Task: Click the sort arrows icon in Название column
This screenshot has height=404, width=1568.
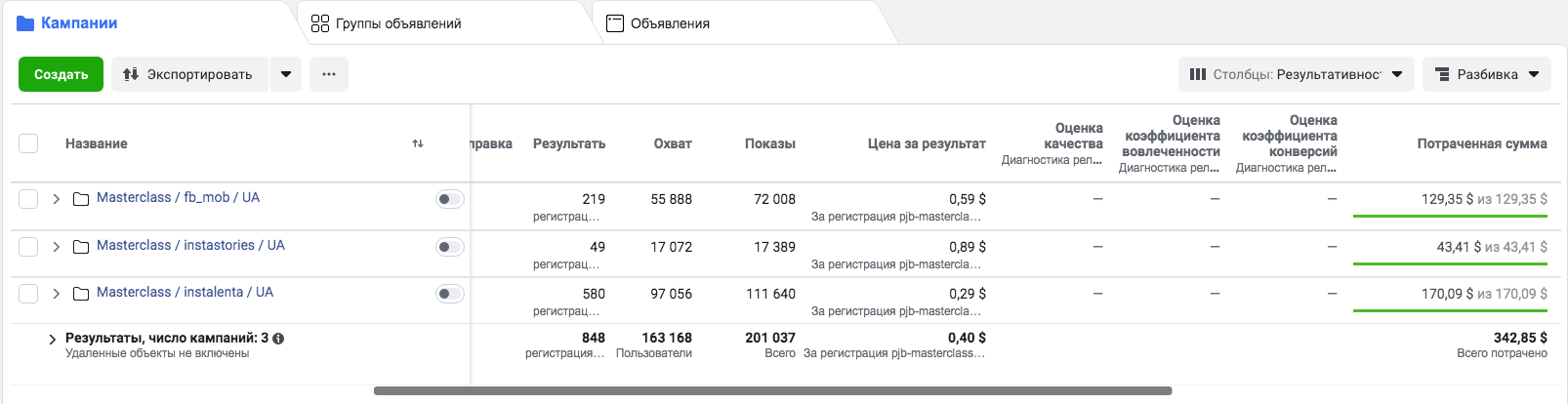Action: pyautogui.click(x=418, y=143)
